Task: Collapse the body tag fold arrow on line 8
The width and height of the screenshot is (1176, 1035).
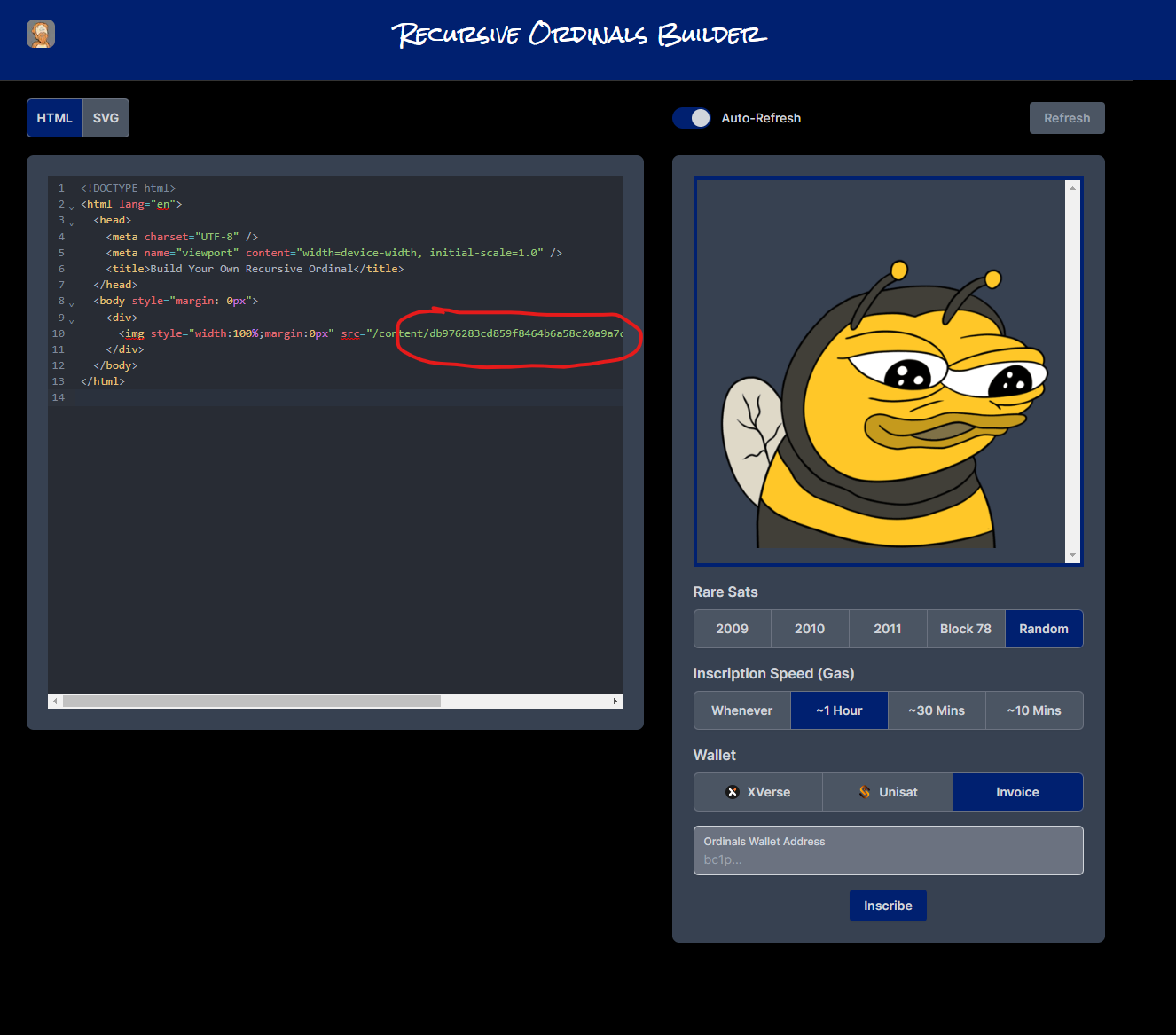Action: click(72, 303)
